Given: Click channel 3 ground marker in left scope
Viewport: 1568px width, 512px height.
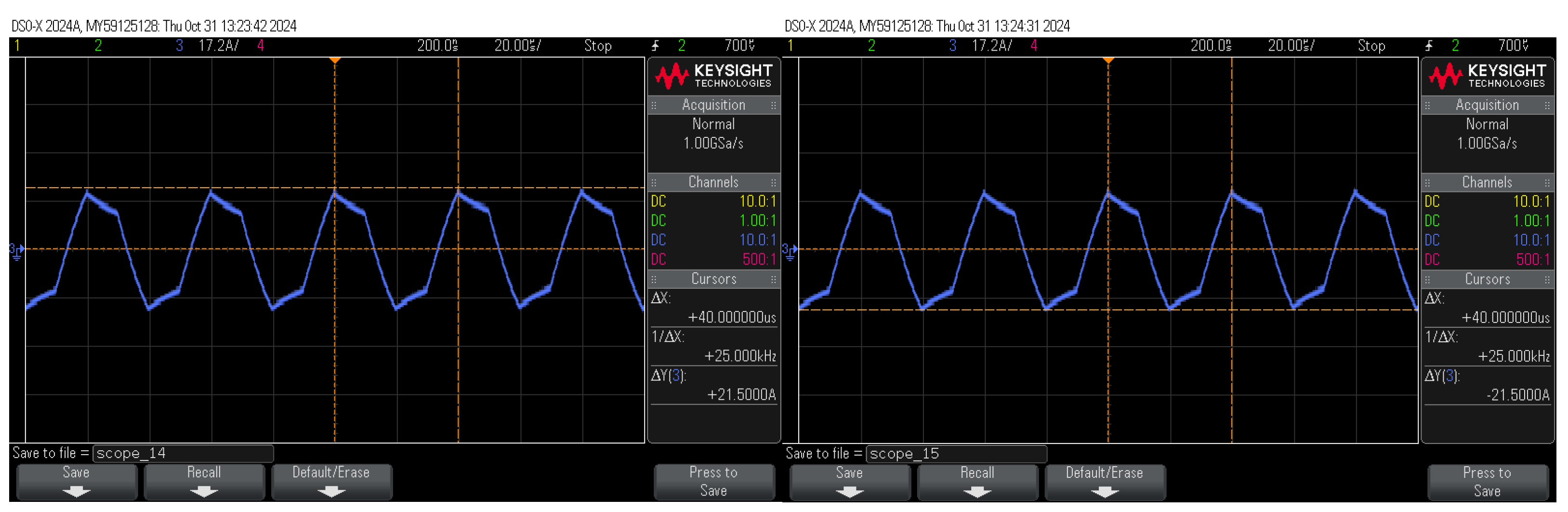Looking at the screenshot, I should [x=16, y=251].
